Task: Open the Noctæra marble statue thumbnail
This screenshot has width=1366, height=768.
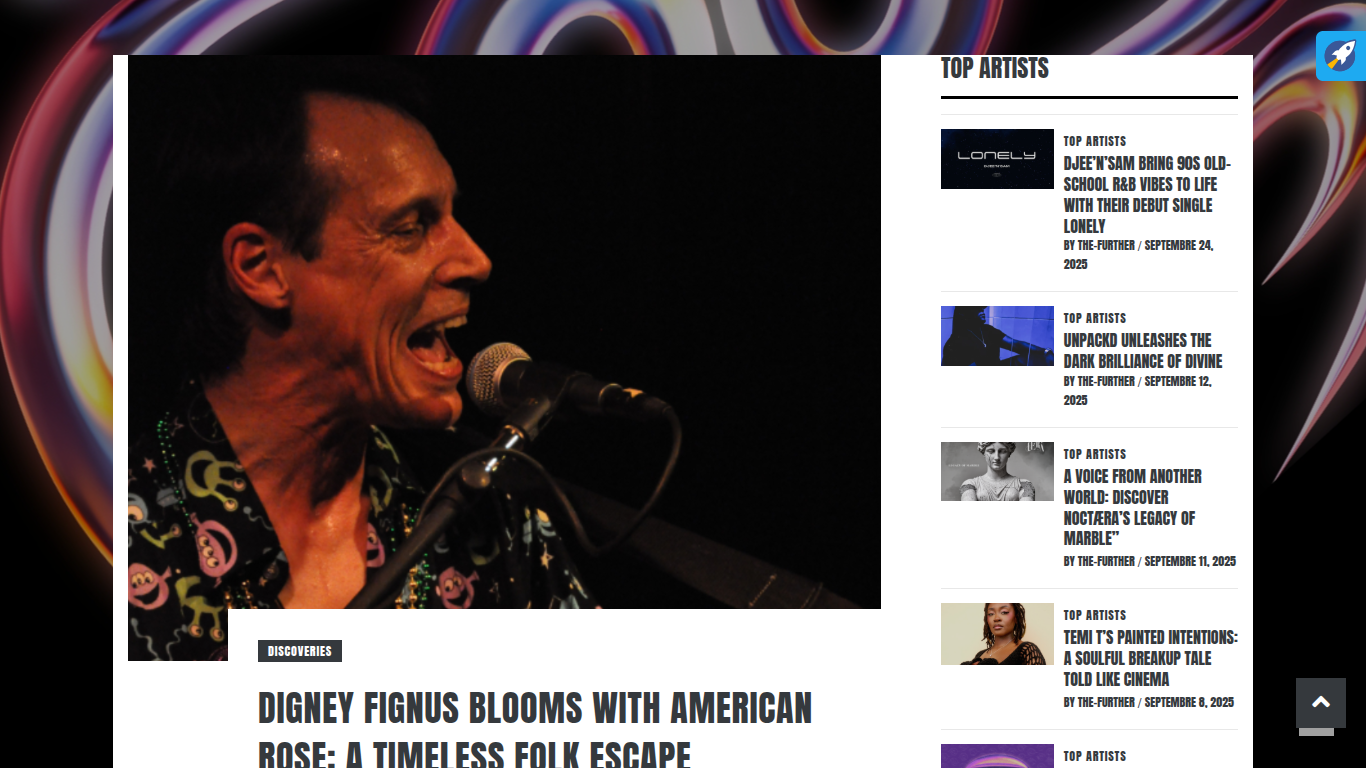Action: 997,472
